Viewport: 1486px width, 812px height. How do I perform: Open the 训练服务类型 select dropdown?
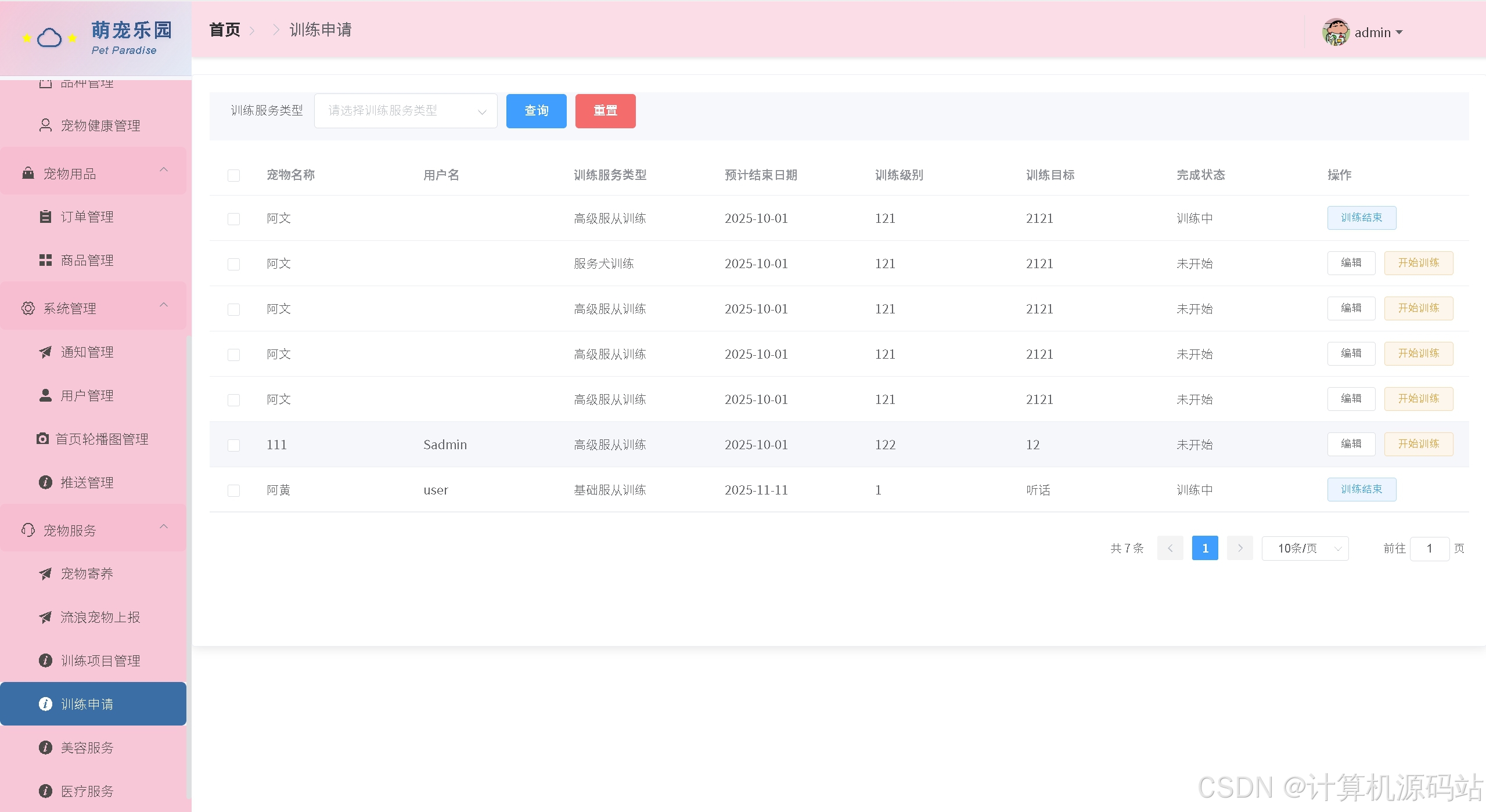point(405,111)
